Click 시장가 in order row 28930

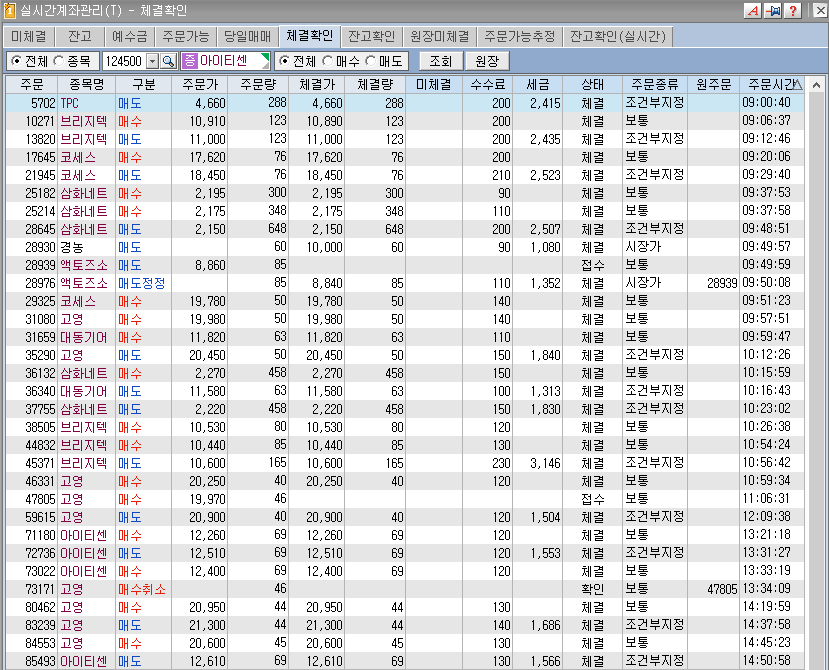pos(643,247)
